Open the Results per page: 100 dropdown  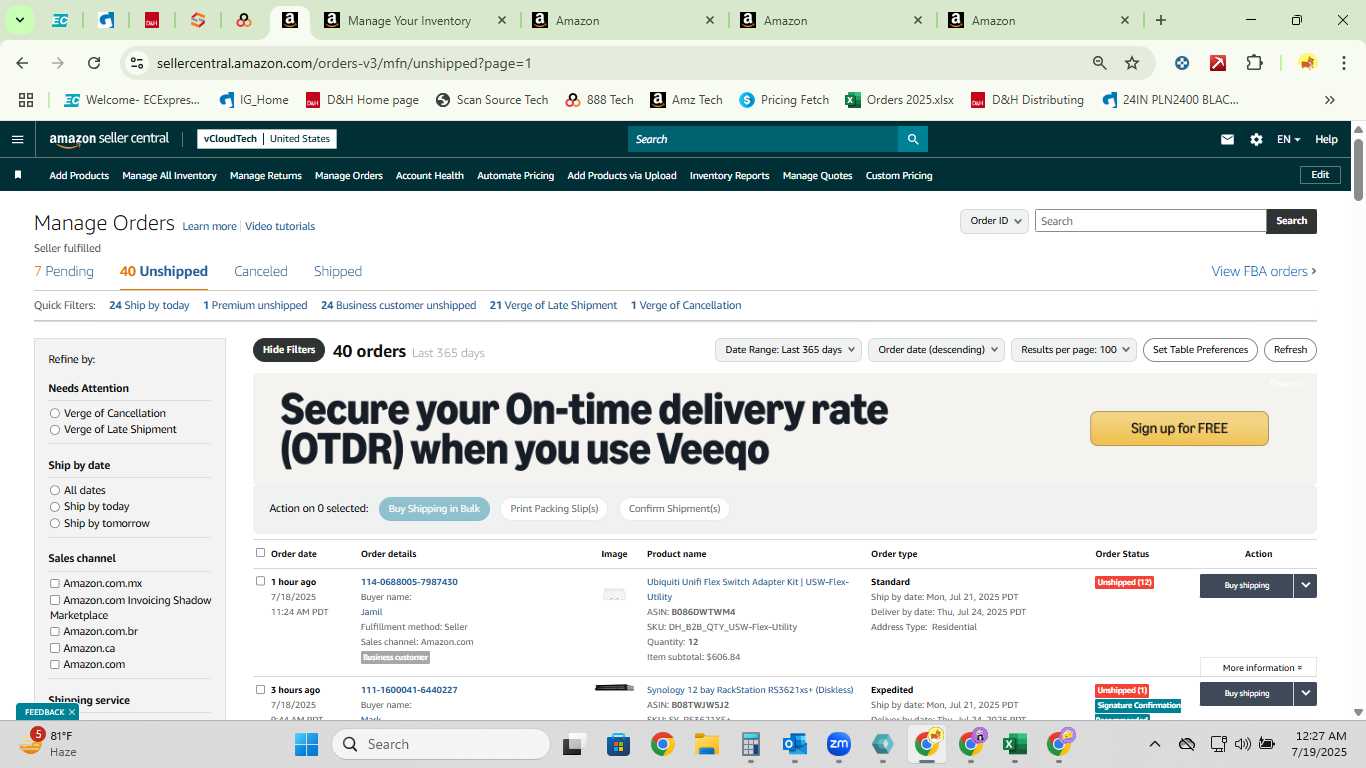tap(1074, 349)
